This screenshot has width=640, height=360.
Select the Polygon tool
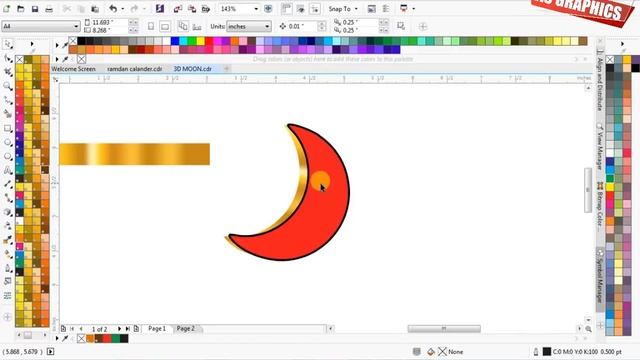pos(8,156)
